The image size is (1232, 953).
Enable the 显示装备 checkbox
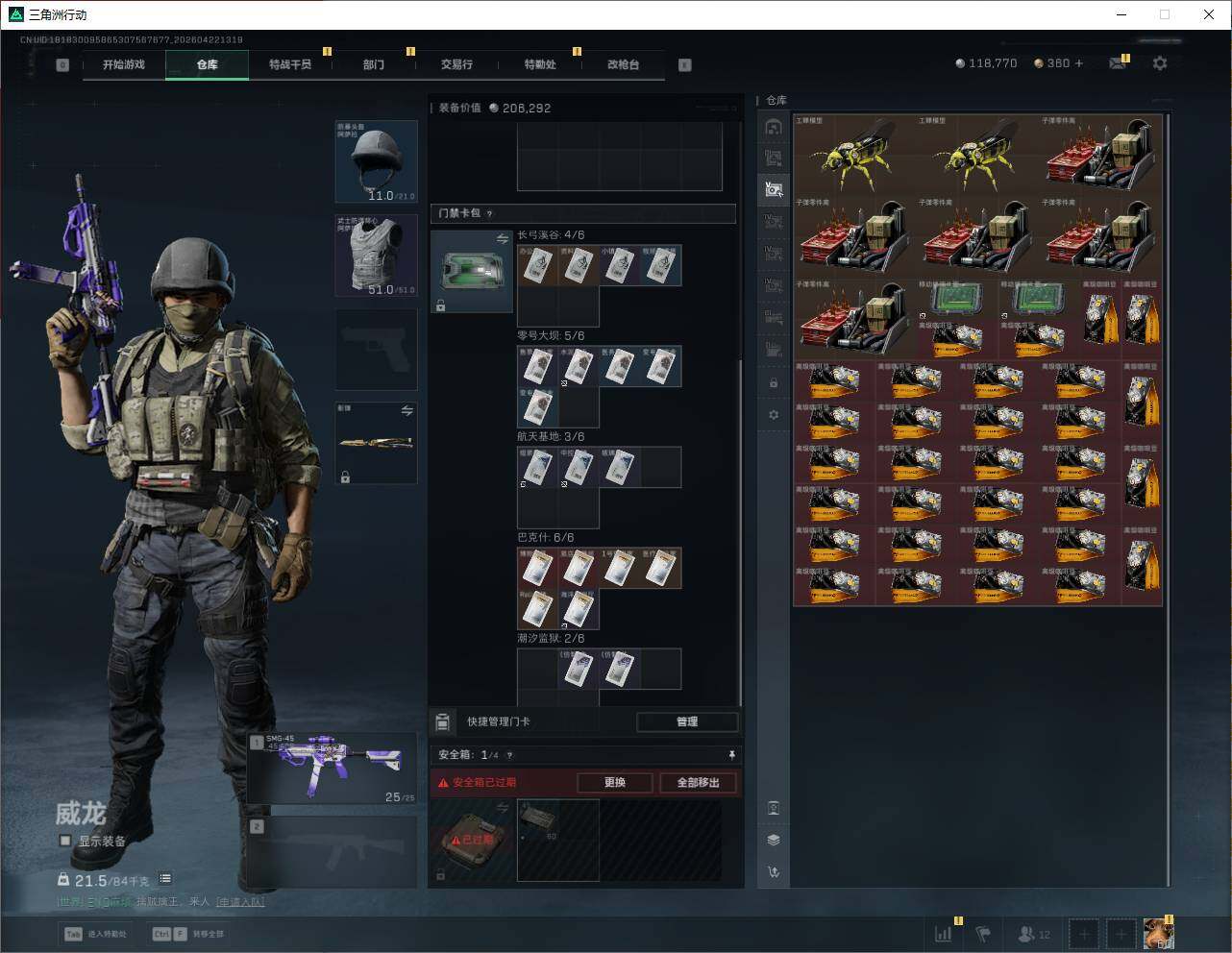coord(65,841)
